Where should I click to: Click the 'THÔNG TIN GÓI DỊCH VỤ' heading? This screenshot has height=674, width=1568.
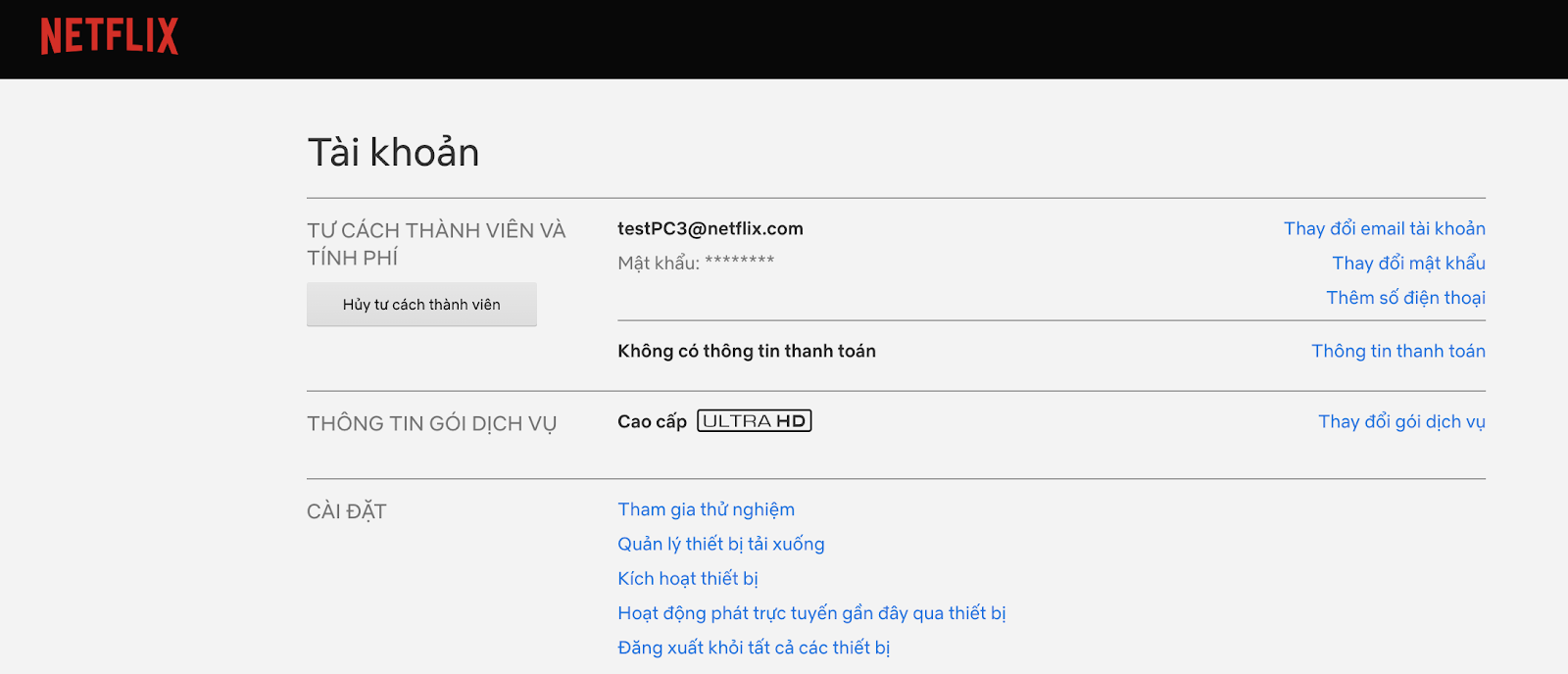pos(431,423)
